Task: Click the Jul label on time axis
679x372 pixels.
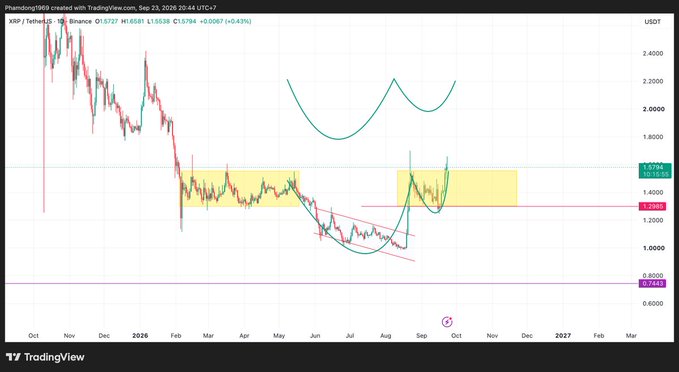Action: (x=349, y=336)
